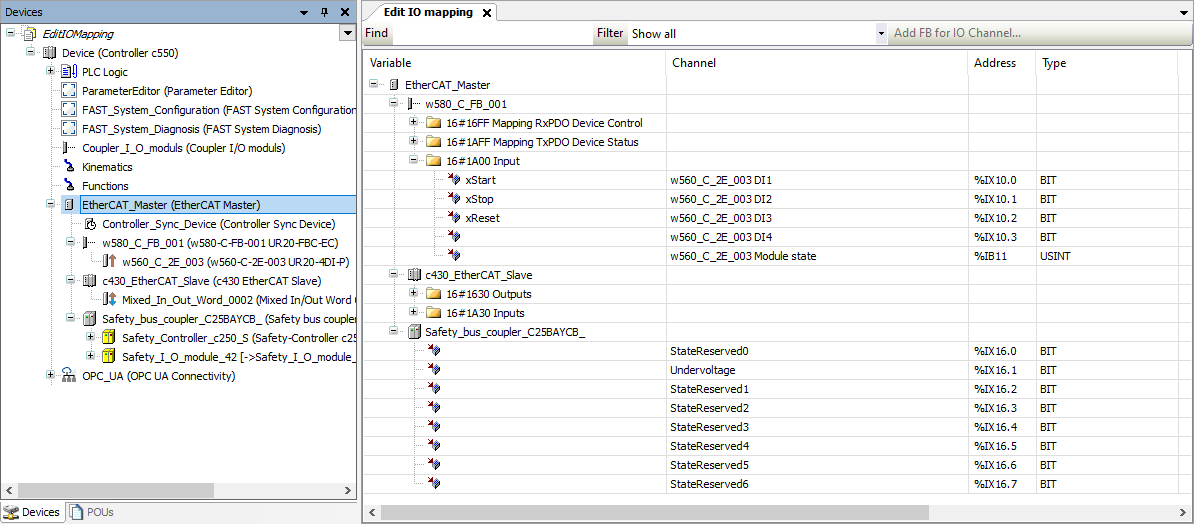Expand the Safety_Controller_c250_S node
This screenshot has height=524, width=1194.
pyautogui.click(x=92, y=338)
